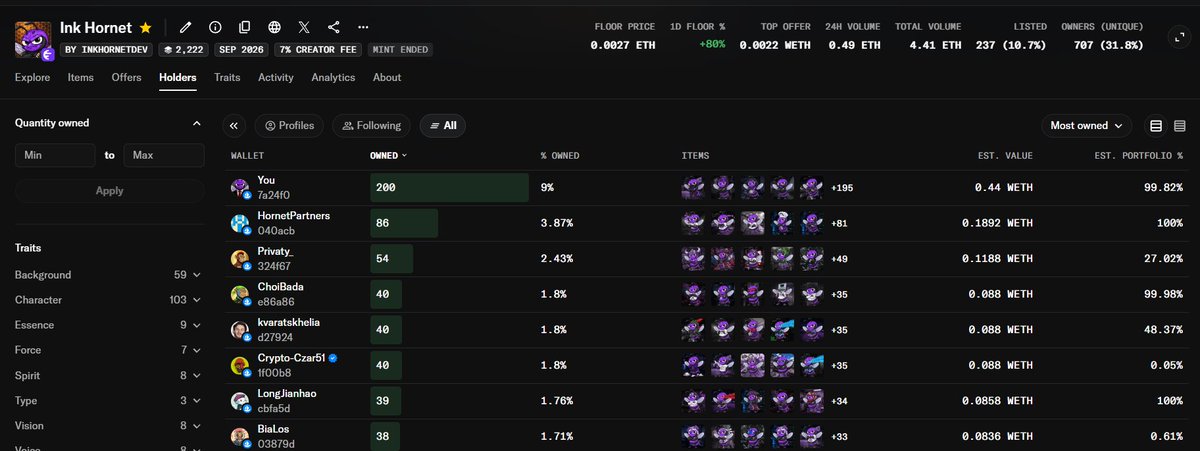Open LongJianhao holder profile name
The height and width of the screenshot is (451, 1200).
[x=287, y=394]
